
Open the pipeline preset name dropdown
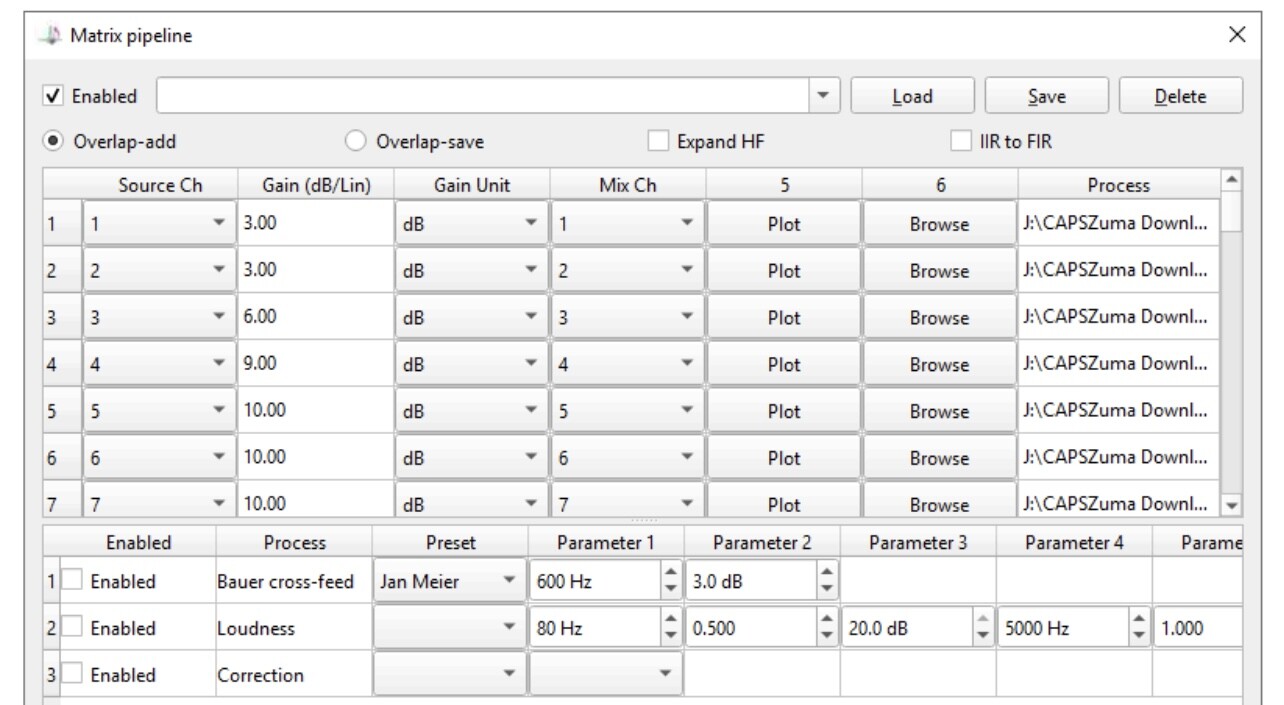coord(823,97)
